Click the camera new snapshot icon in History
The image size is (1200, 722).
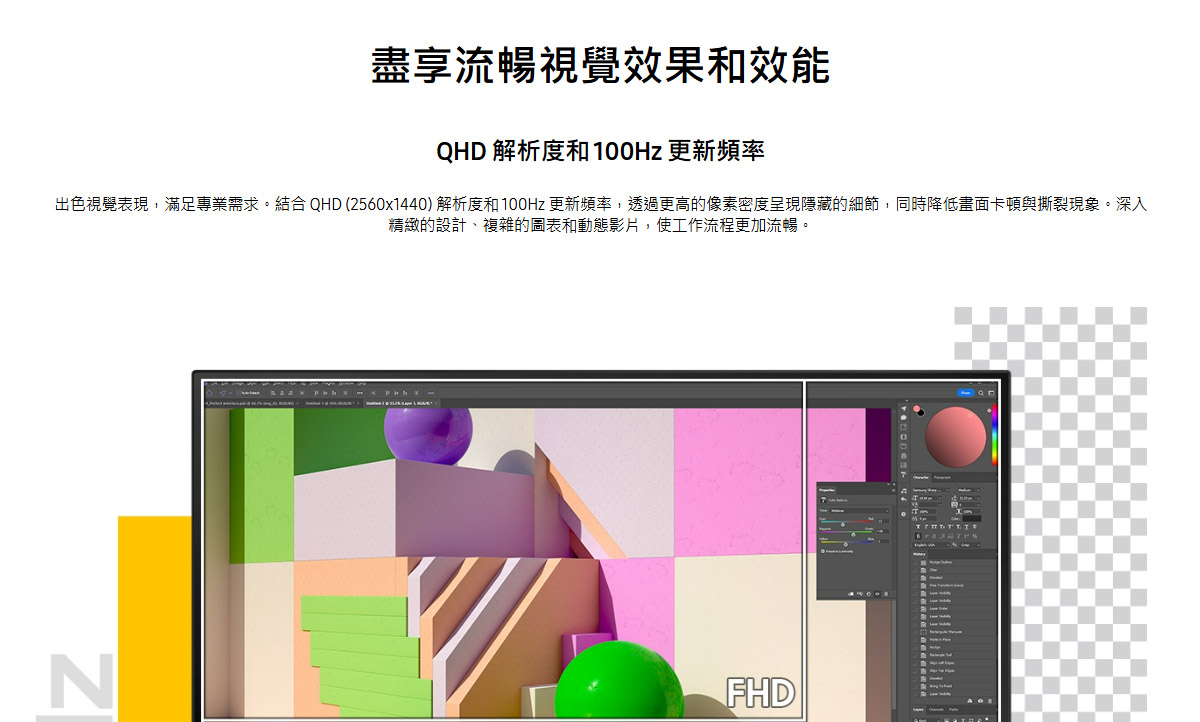(x=980, y=701)
